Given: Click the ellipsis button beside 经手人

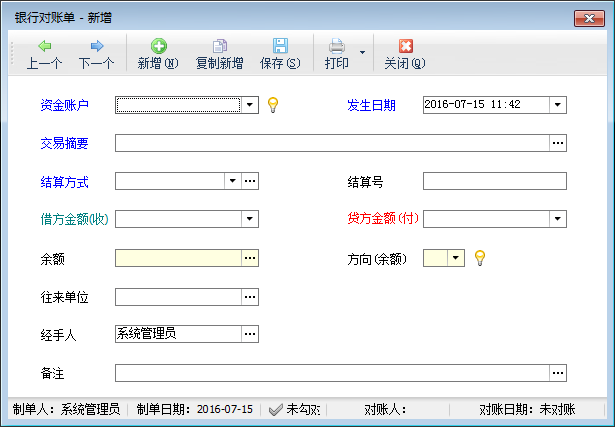Looking at the screenshot, I should [x=250, y=334].
